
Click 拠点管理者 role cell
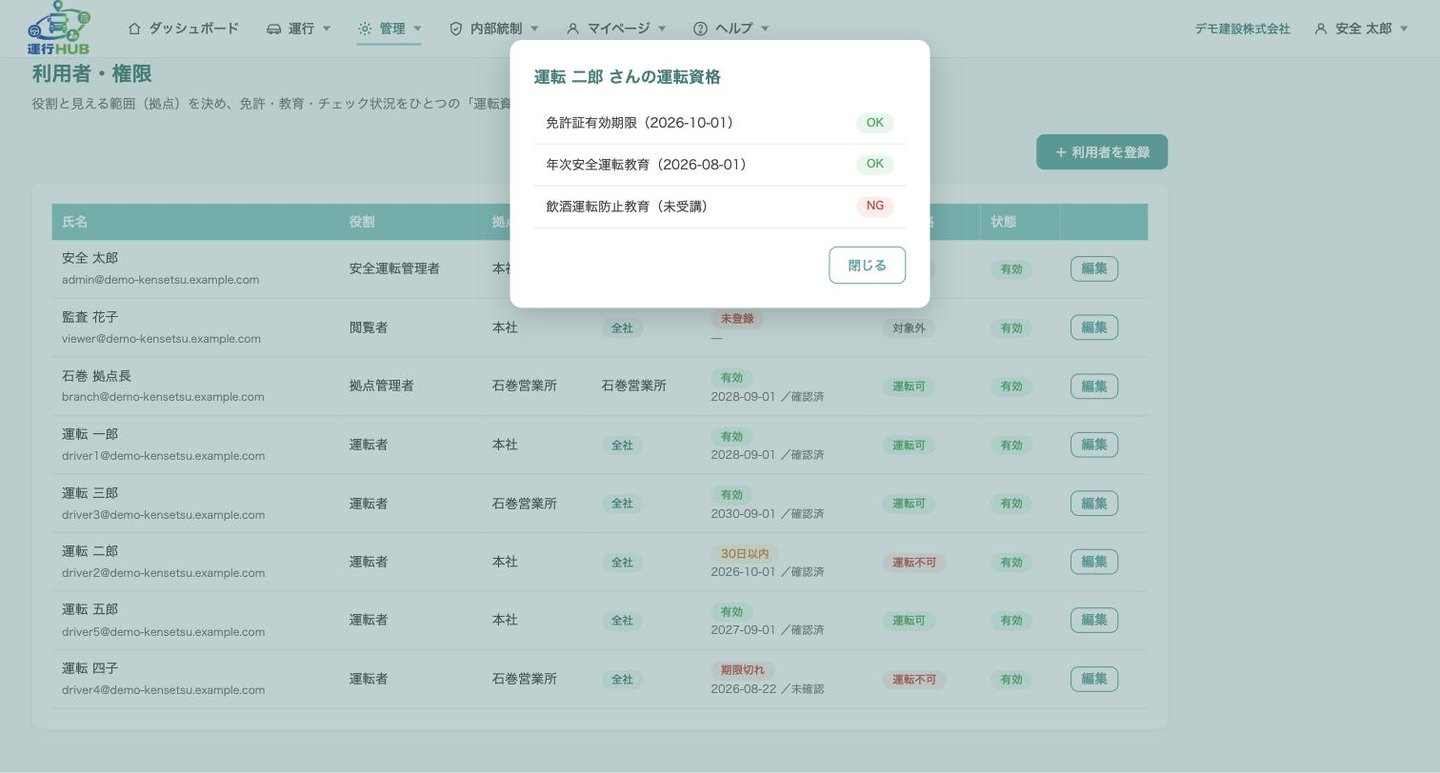381,385
